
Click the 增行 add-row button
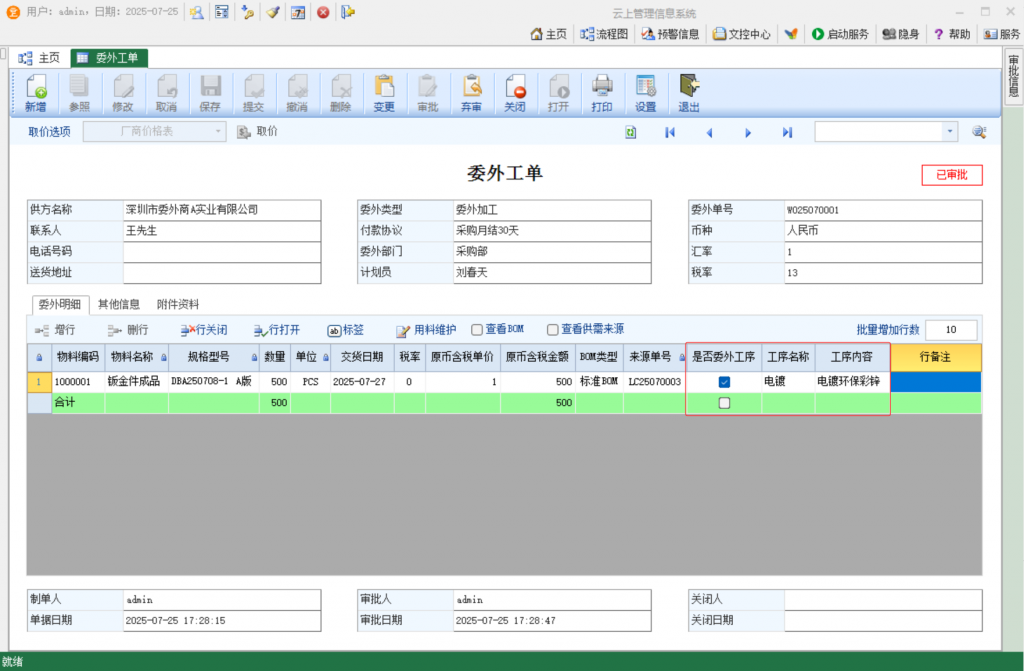coord(55,330)
